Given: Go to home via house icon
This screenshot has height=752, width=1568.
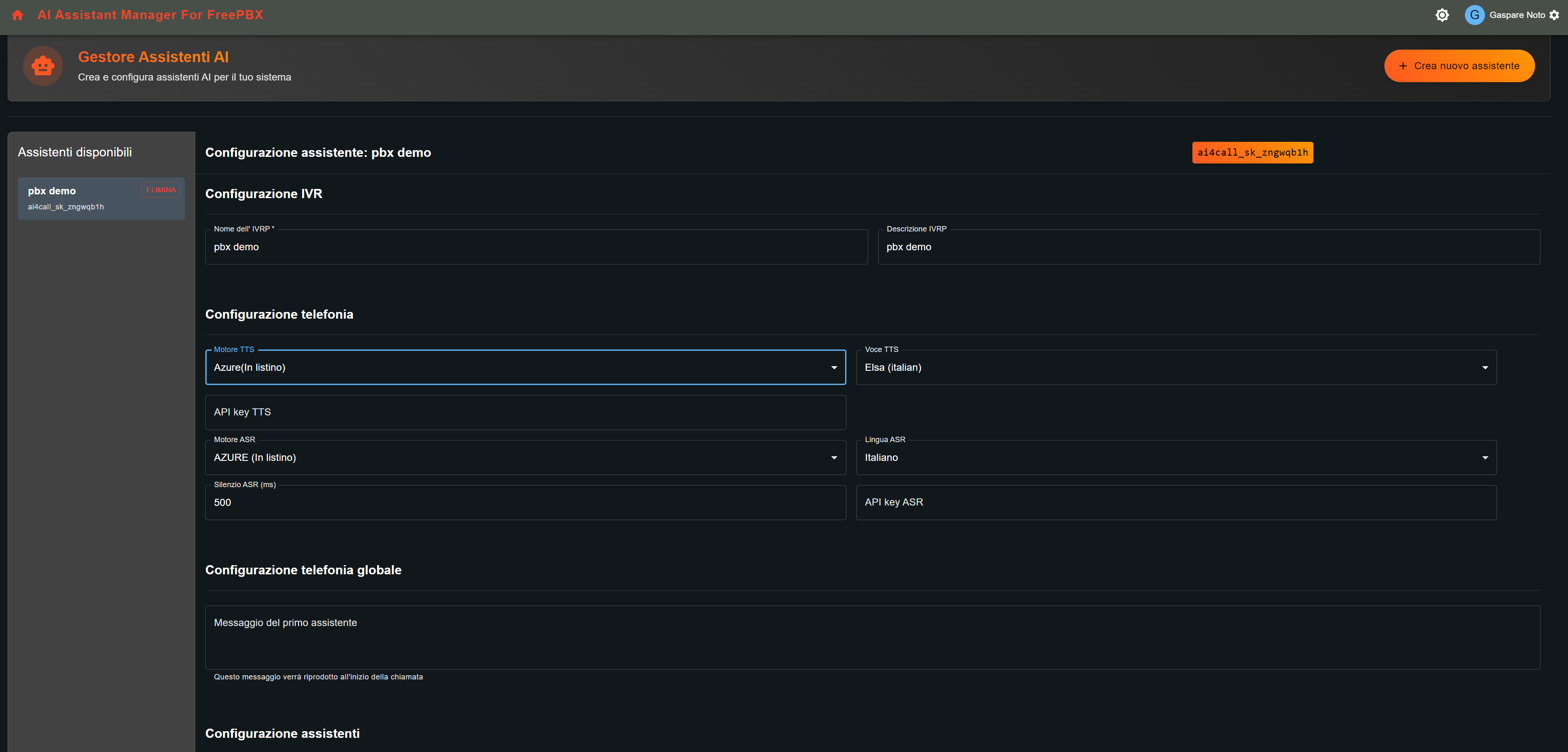Looking at the screenshot, I should point(18,15).
